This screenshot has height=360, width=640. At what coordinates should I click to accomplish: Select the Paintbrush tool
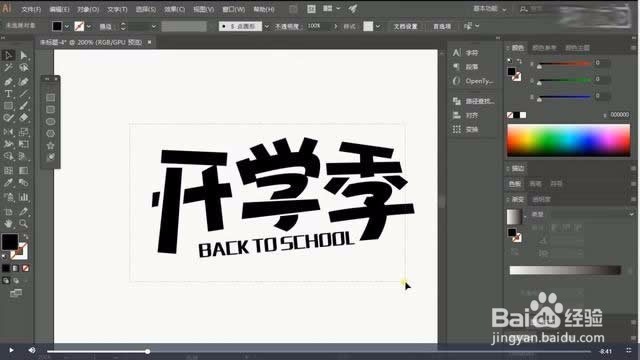[x=24, y=106]
